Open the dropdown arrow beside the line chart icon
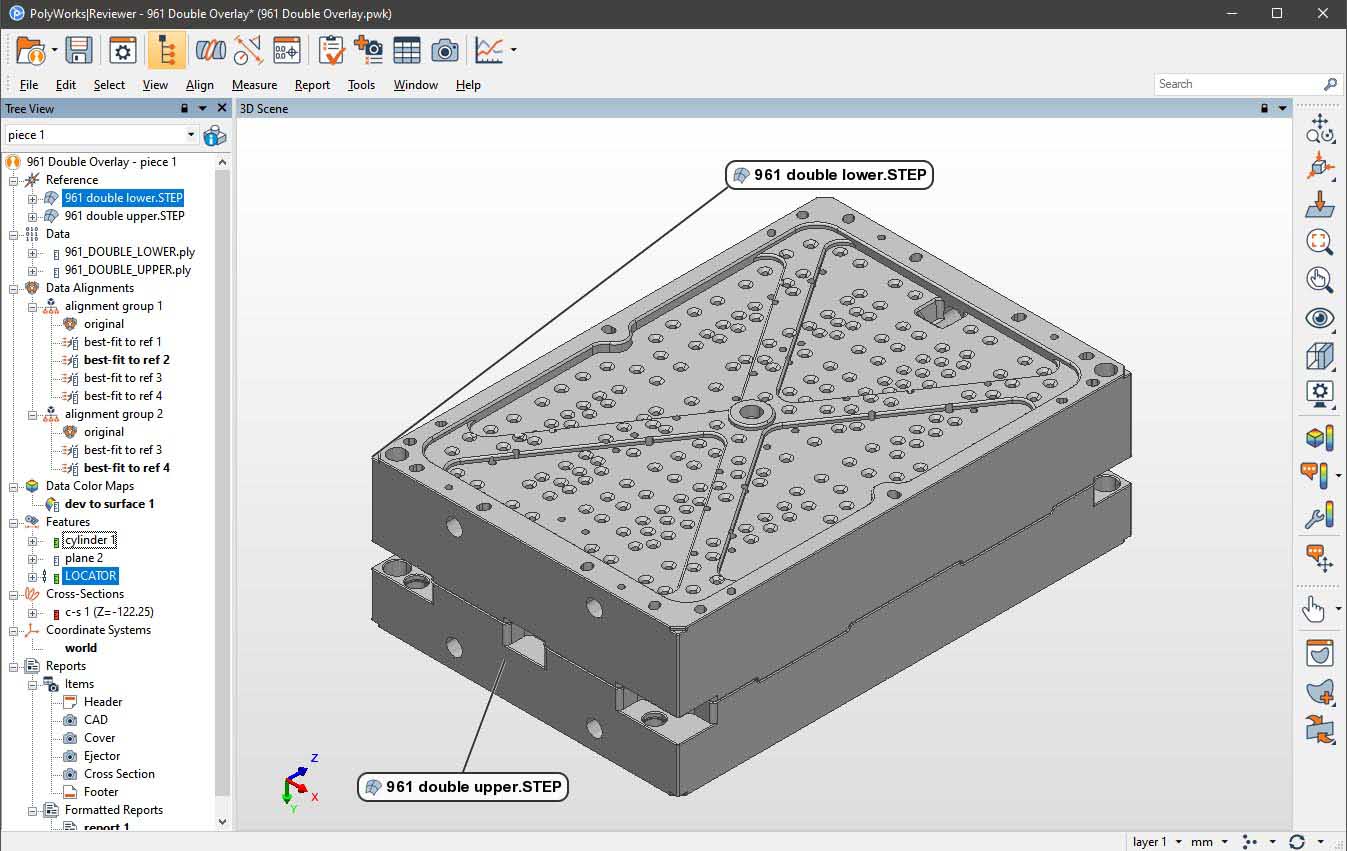The width and height of the screenshot is (1347, 851). point(513,50)
